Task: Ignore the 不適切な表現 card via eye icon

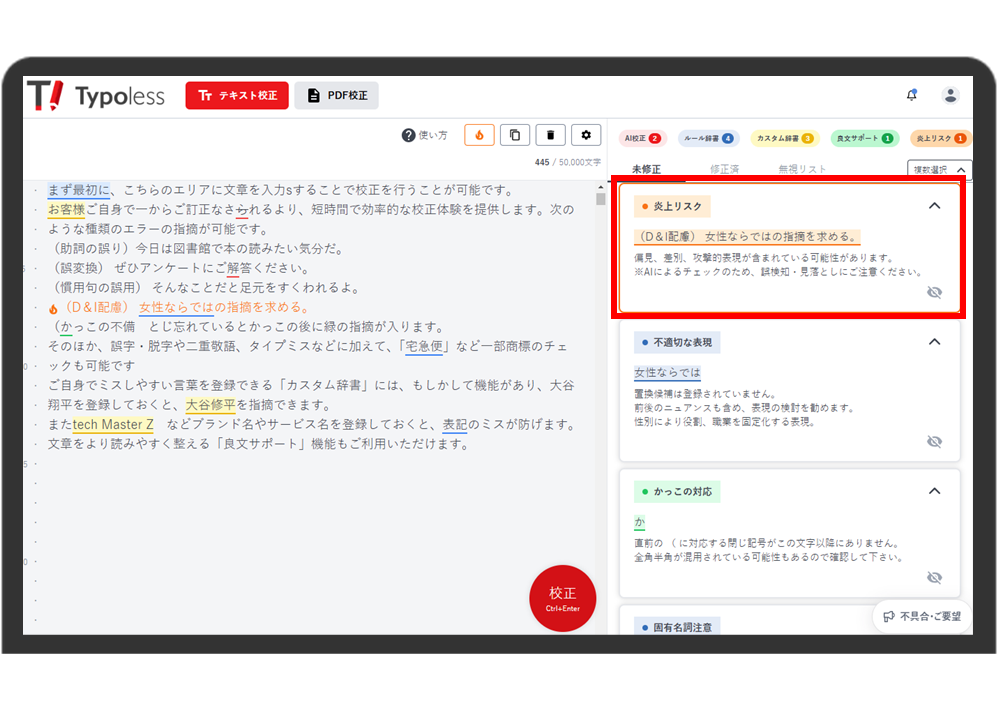Action: 934,441
